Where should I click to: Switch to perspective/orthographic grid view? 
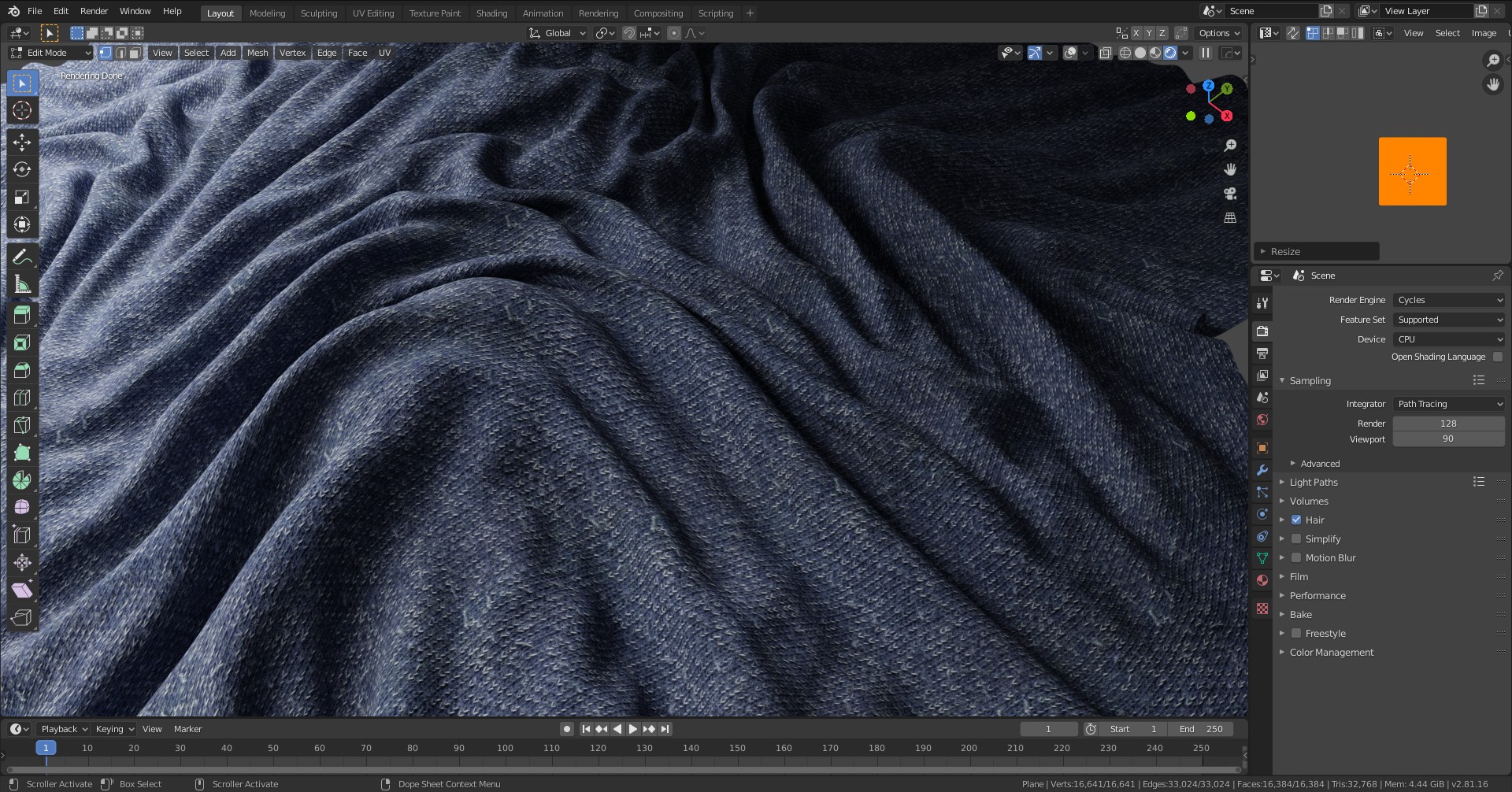(x=1230, y=218)
